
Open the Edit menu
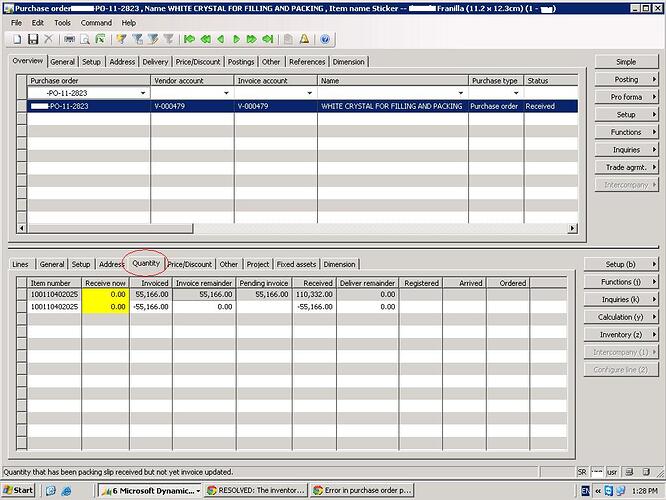tap(37, 23)
